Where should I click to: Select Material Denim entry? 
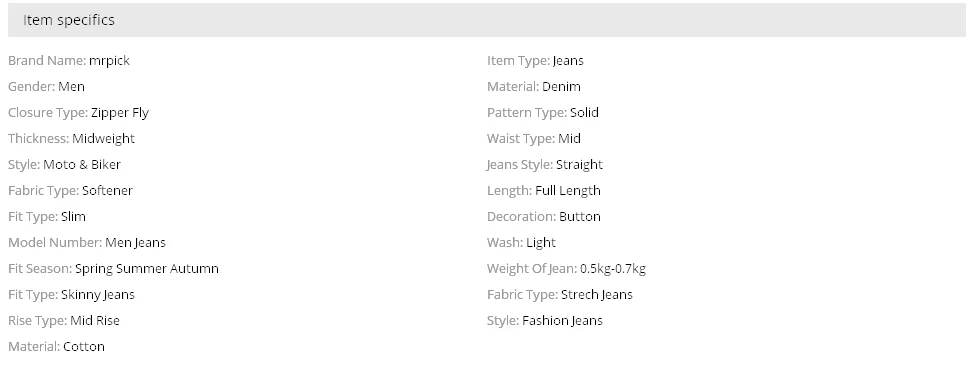click(x=534, y=87)
